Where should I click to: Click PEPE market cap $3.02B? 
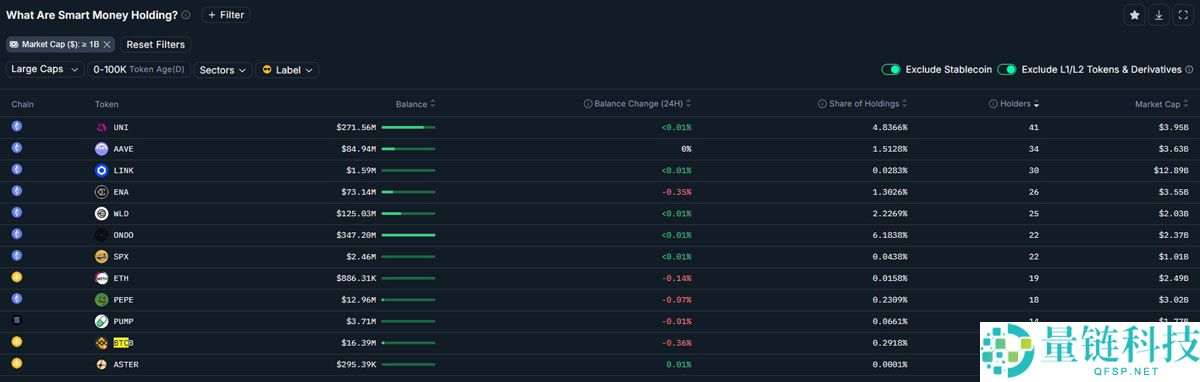click(1175, 300)
